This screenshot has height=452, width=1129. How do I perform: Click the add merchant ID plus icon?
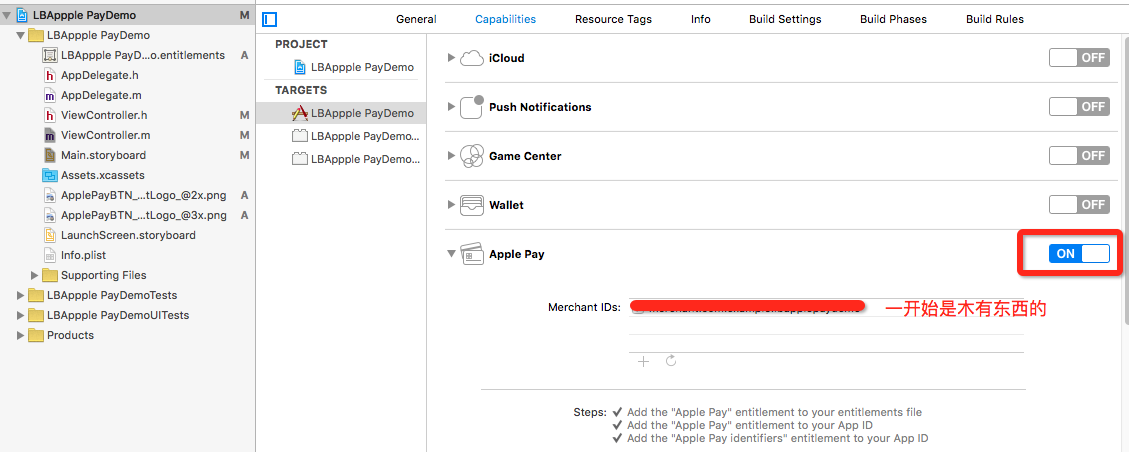[643, 361]
